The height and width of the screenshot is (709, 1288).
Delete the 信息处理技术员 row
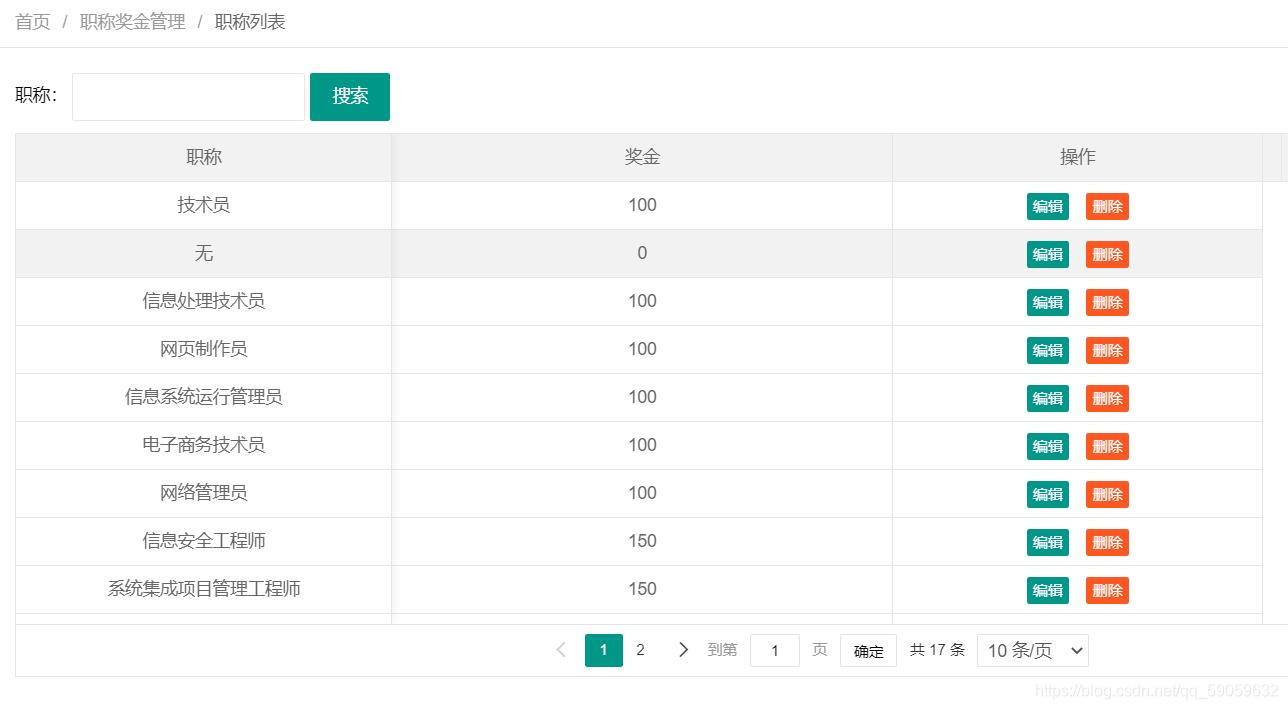(1107, 303)
